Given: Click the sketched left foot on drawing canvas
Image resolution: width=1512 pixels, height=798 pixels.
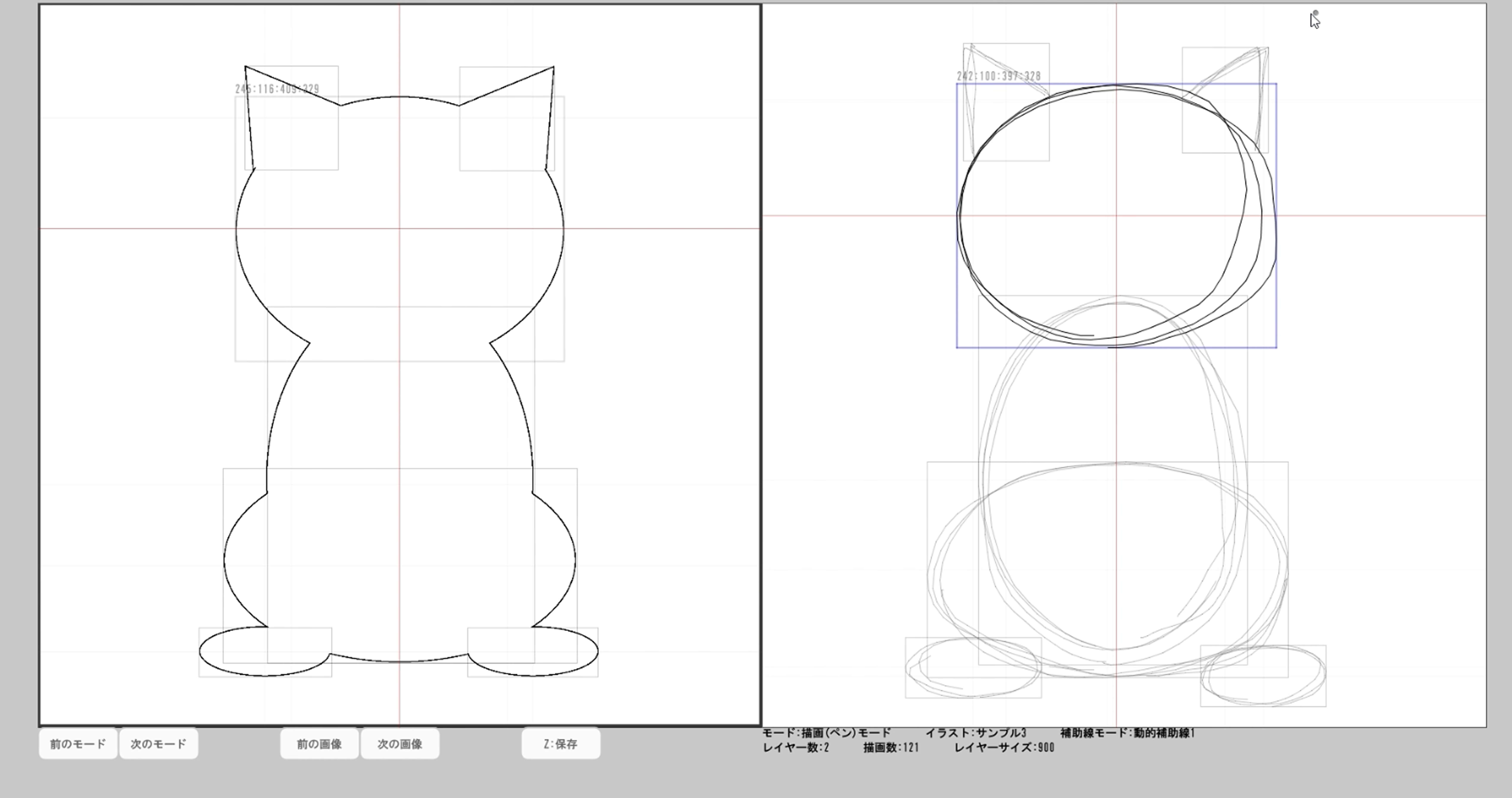Looking at the screenshot, I should click(973, 668).
